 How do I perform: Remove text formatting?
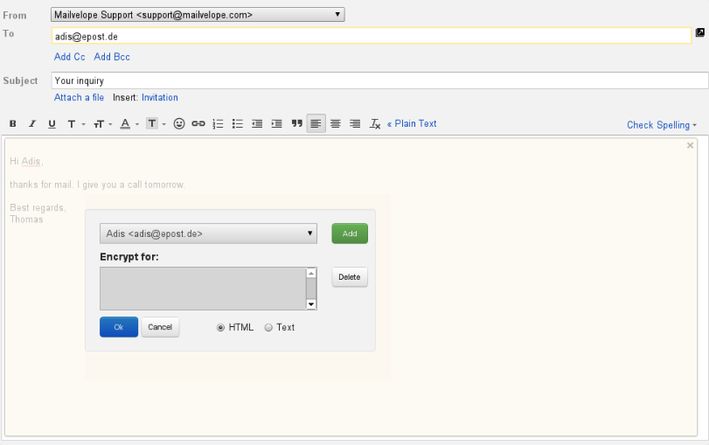coord(375,123)
